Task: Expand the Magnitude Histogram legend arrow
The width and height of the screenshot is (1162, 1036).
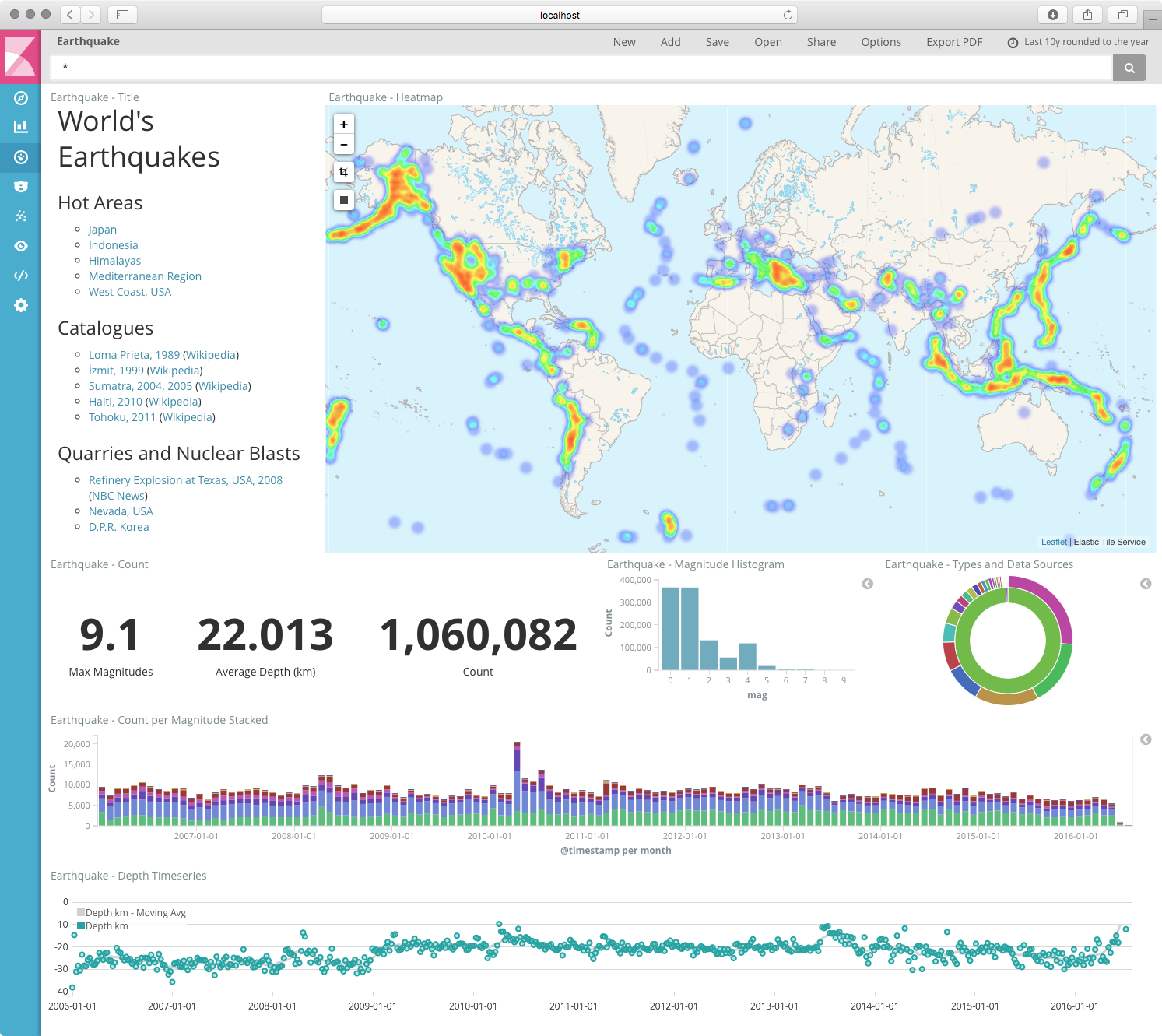Action: pyautogui.click(x=868, y=584)
